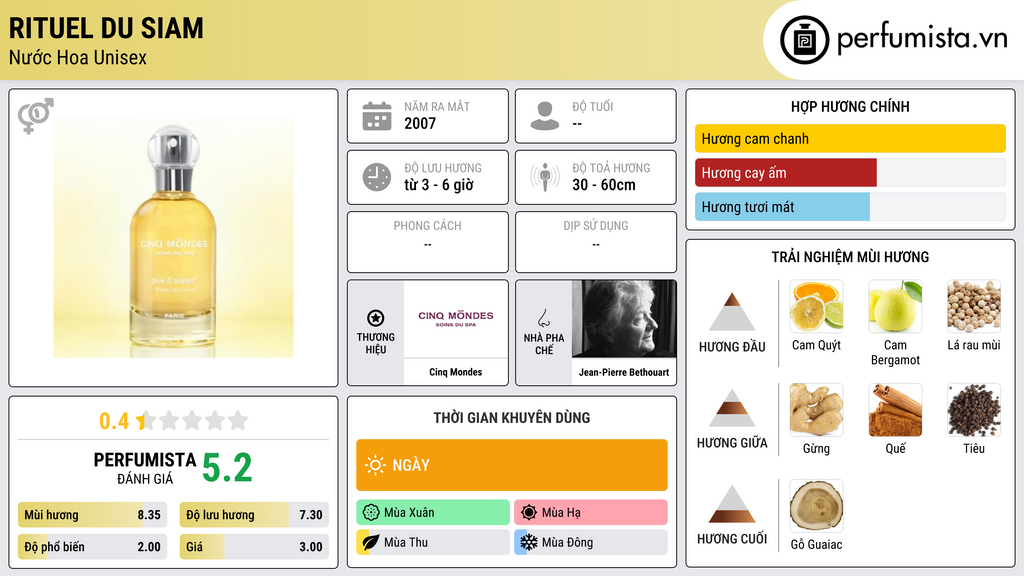
Task: Click the Rituel du Siam perfume bottle image
Action: pyautogui.click(x=173, y=238)
